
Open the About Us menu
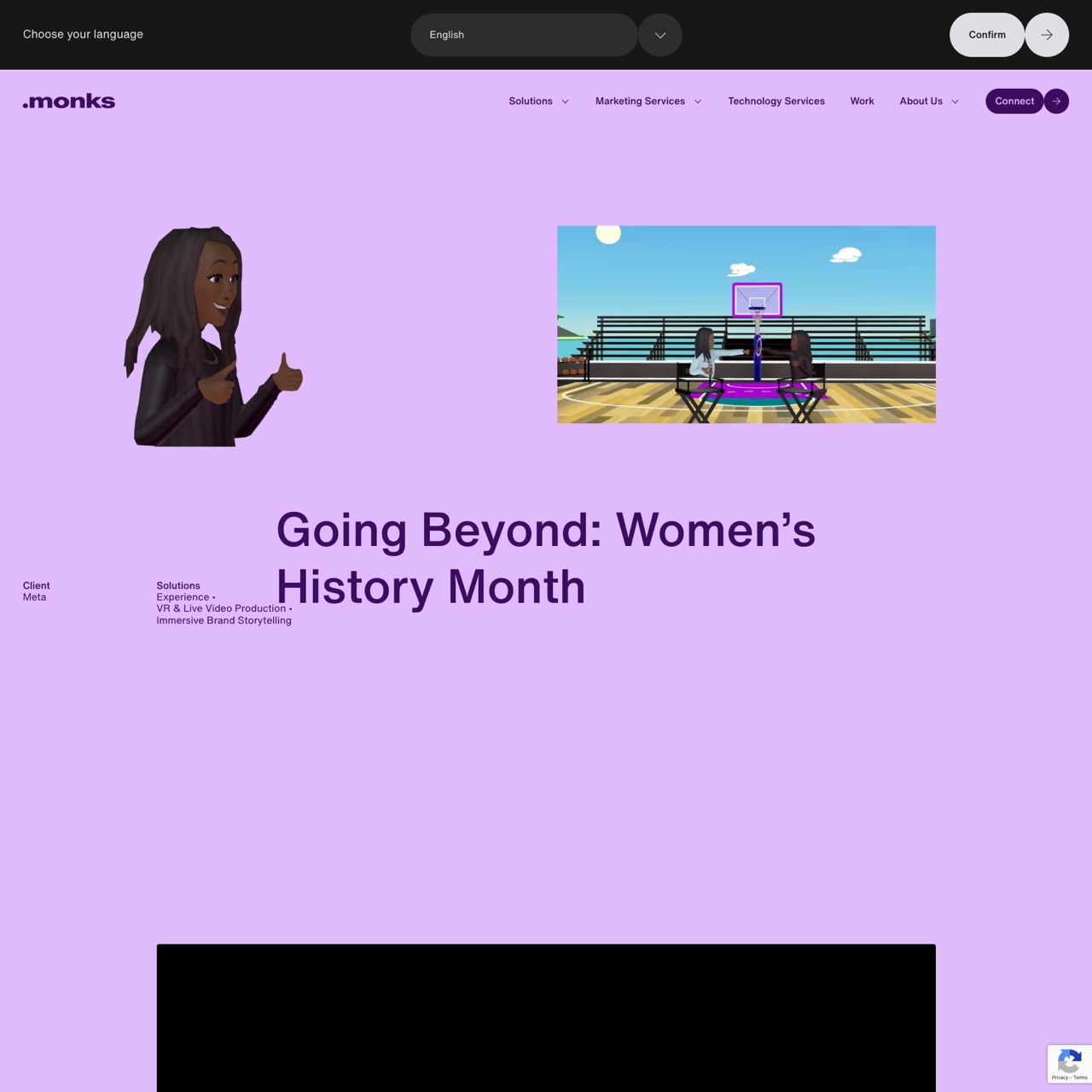[x=921, y=102]
